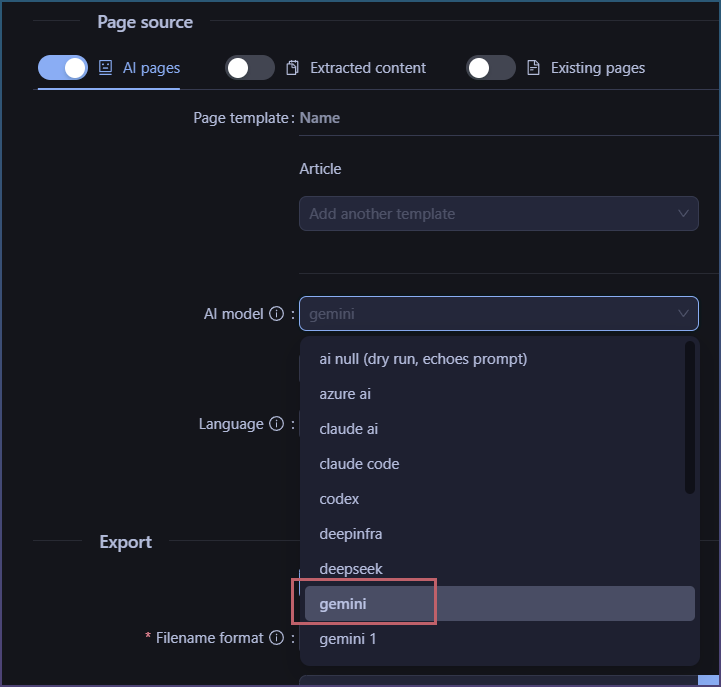Enable the Extracted content switch
Viewport: 721px width, 687px height.
[250, 68]
